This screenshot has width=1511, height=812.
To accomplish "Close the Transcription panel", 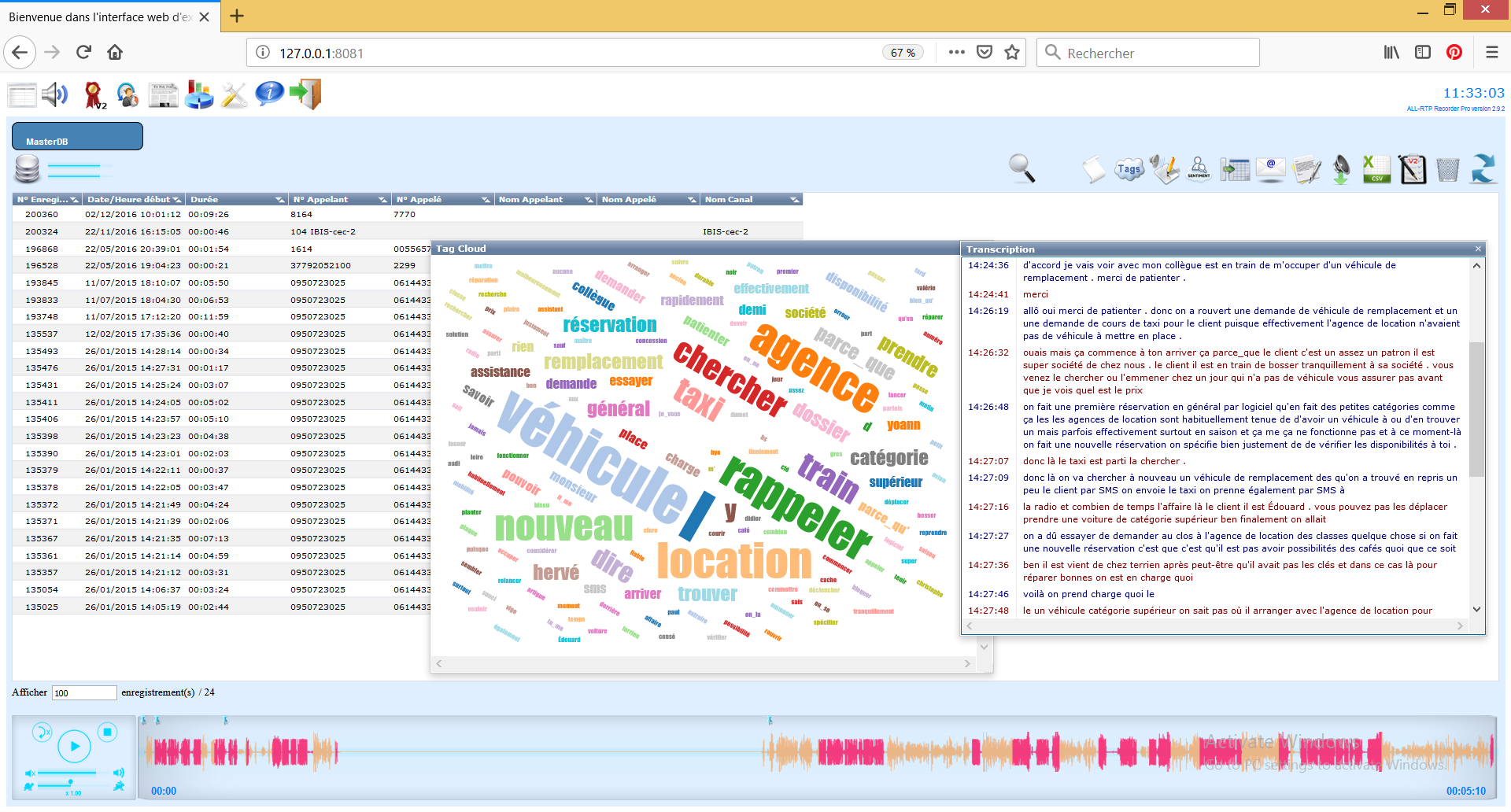I will pos(1478,249).
